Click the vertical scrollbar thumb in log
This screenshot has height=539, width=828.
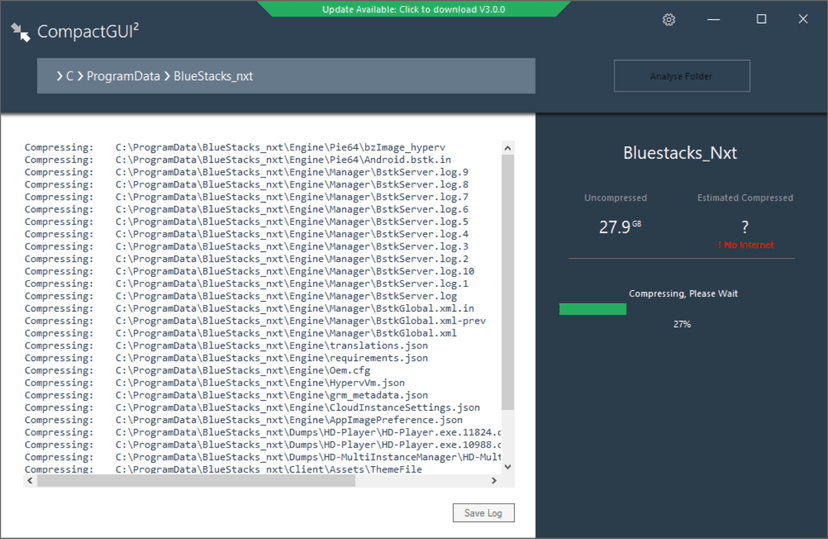point(507,280)
